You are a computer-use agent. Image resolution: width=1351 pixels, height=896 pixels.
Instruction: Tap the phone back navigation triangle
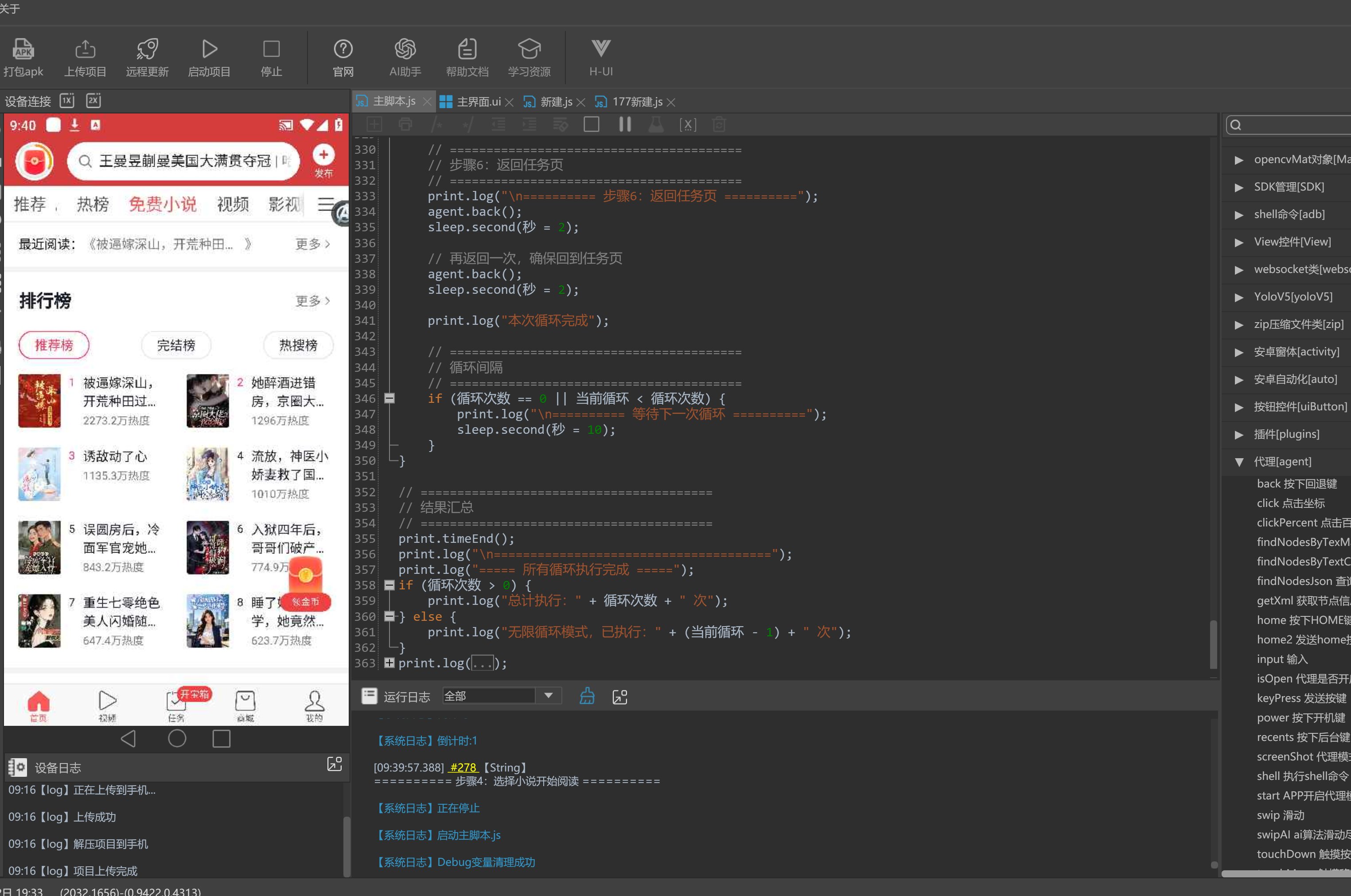128,738
